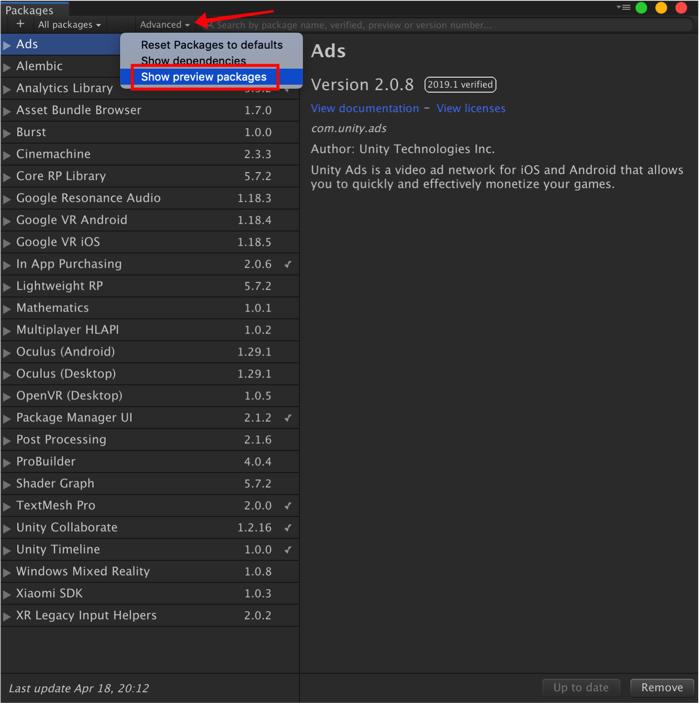This screenshot has width=699, height=703.
Task: Click version 1.7.0 of Asset Bundle Browser
Action: coord(258,110)
